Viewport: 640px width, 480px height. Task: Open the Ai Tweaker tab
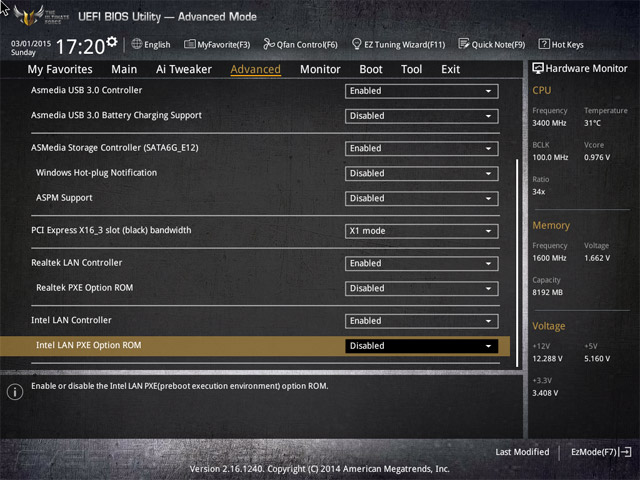[x=184, y=69]
